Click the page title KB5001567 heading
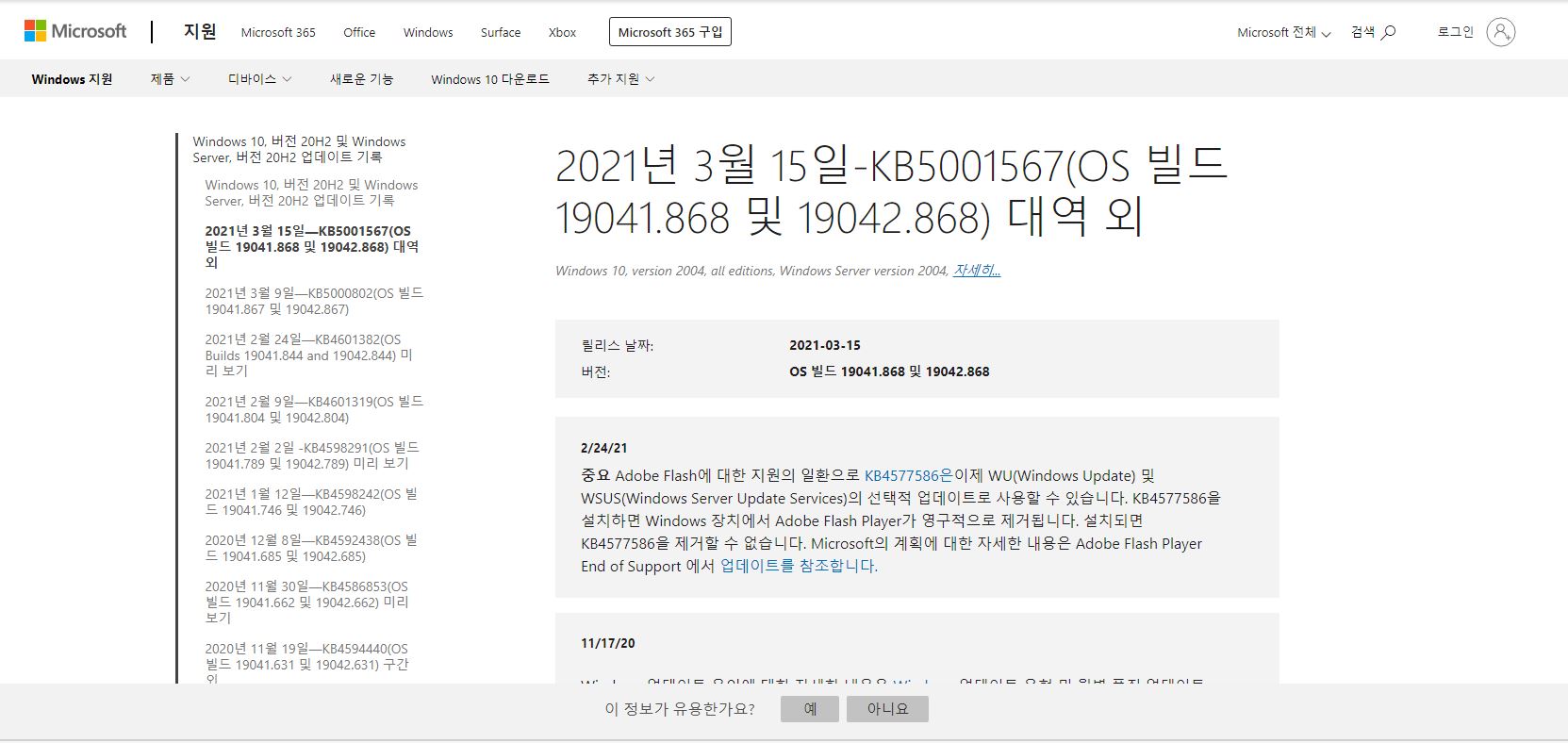Viewport: 1568px width, 743px height. point(891,191)
